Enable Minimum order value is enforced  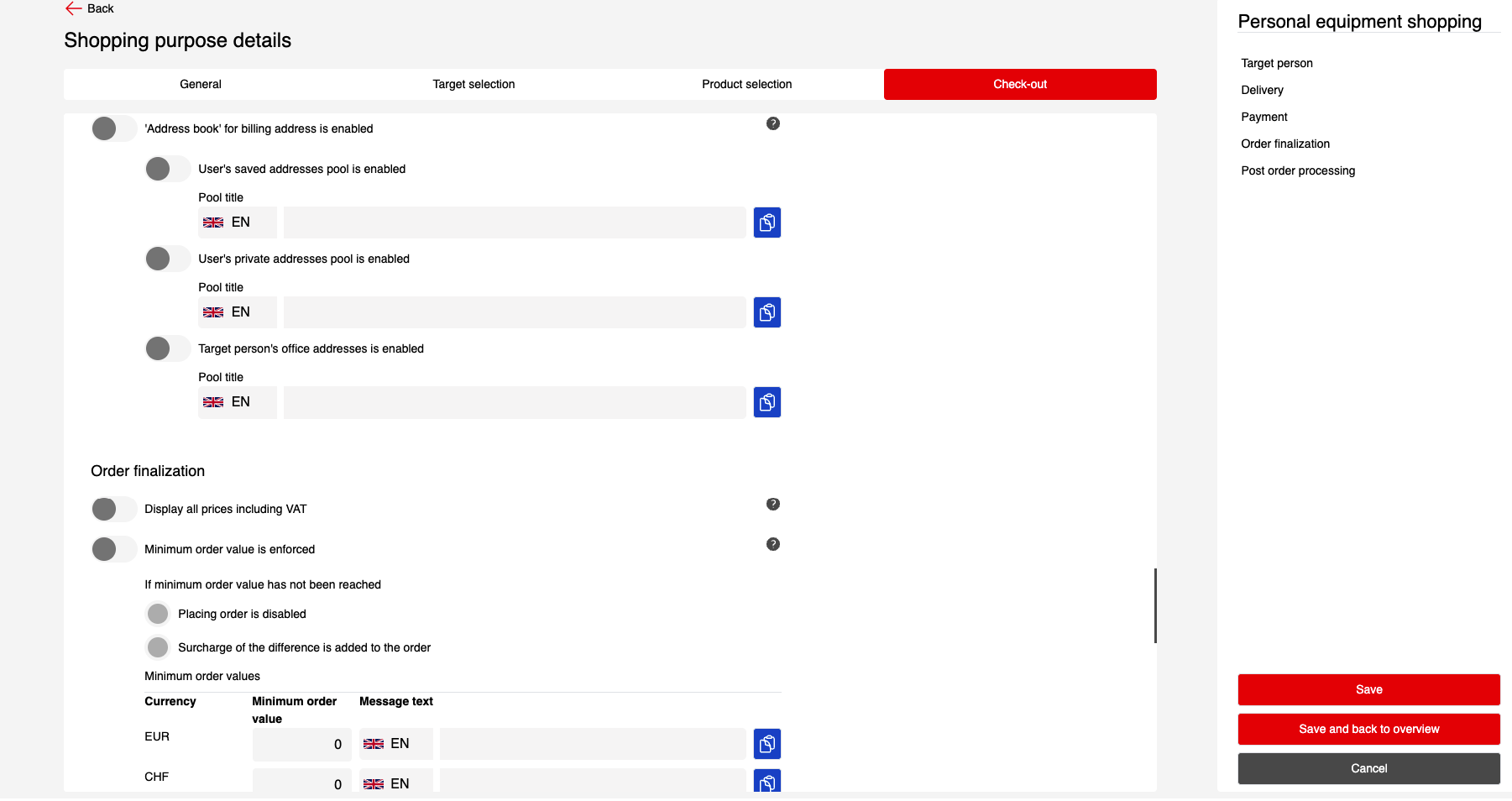[113, 549]
